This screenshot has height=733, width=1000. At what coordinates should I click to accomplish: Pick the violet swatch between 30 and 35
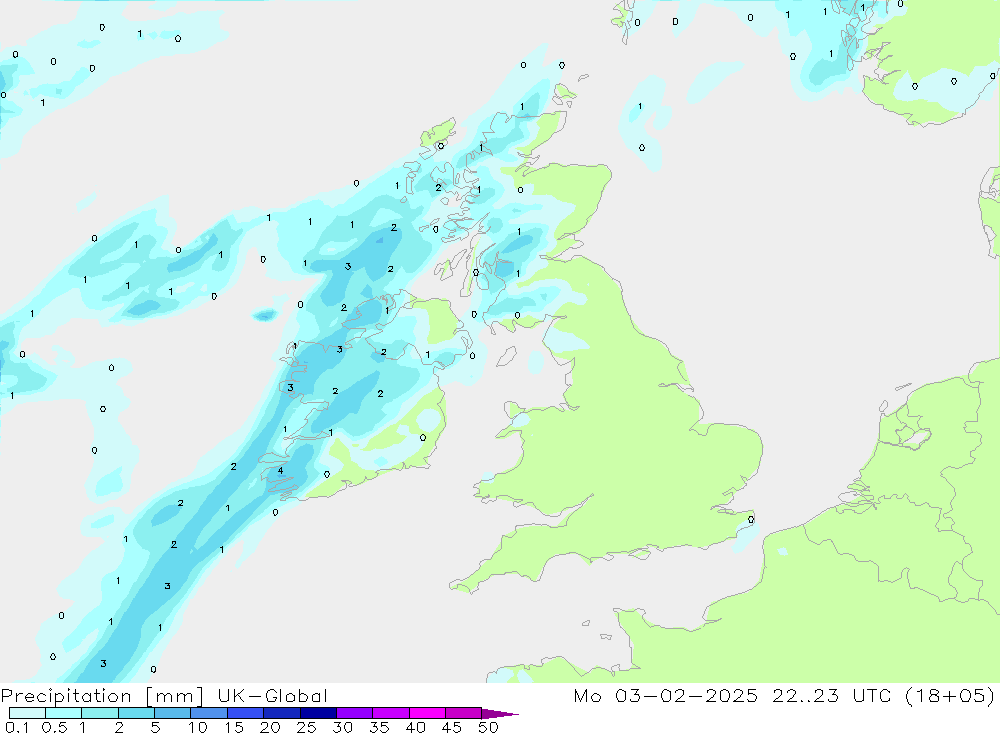(355, 713)
